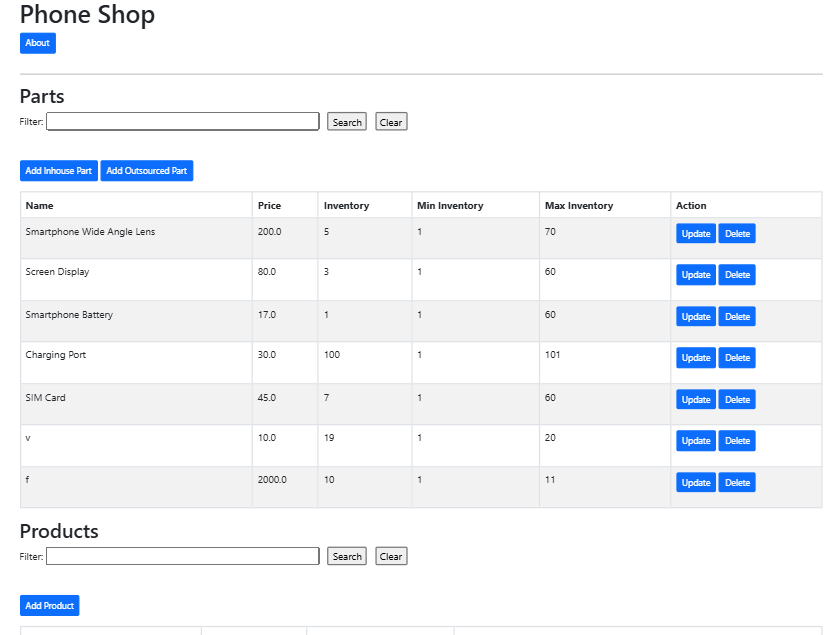Clear the Products filter
830x635 pixels.
390,556
